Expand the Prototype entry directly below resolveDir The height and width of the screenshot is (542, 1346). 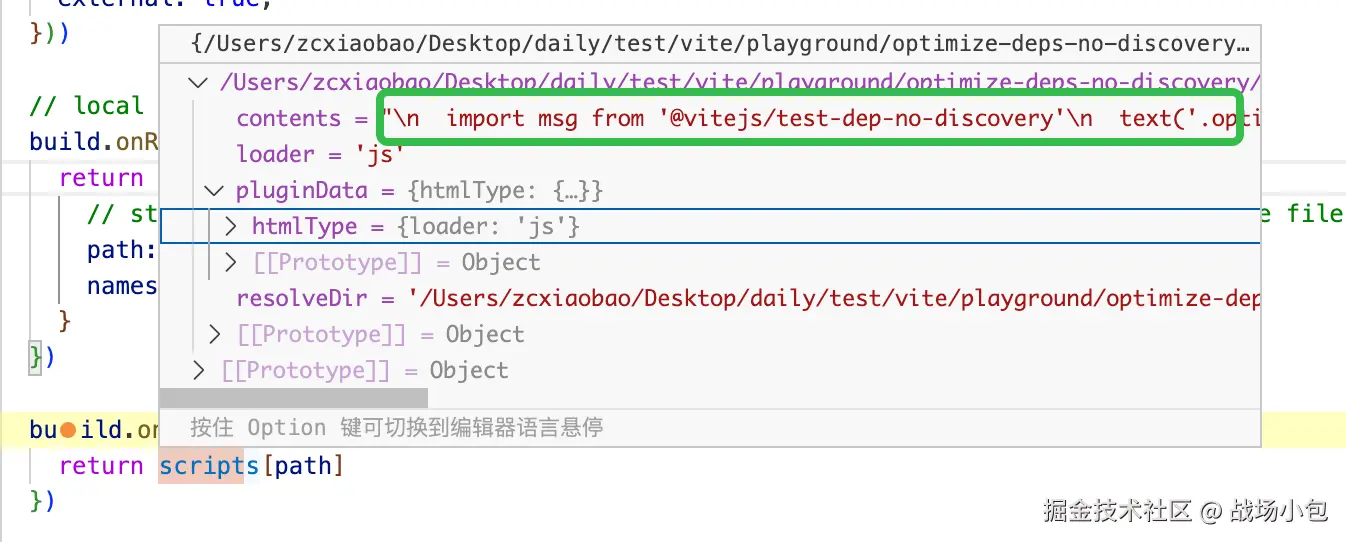[x=215, y=334]
